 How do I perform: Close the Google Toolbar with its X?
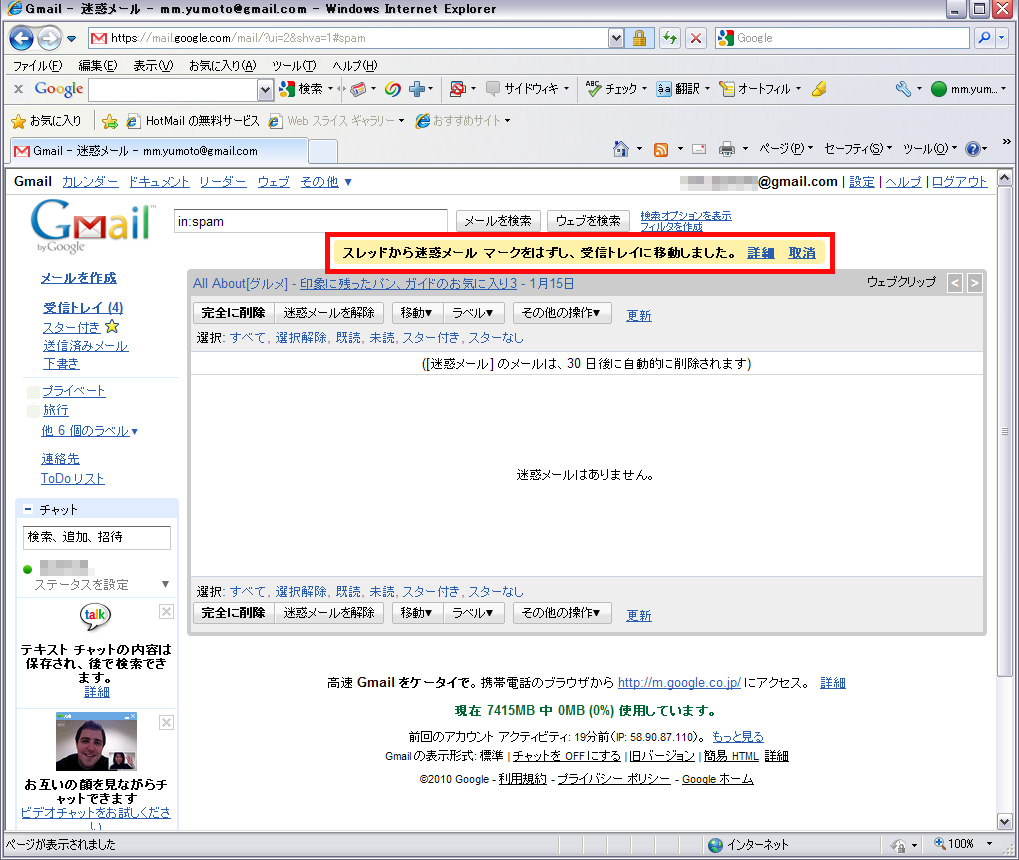click(18, 89)
